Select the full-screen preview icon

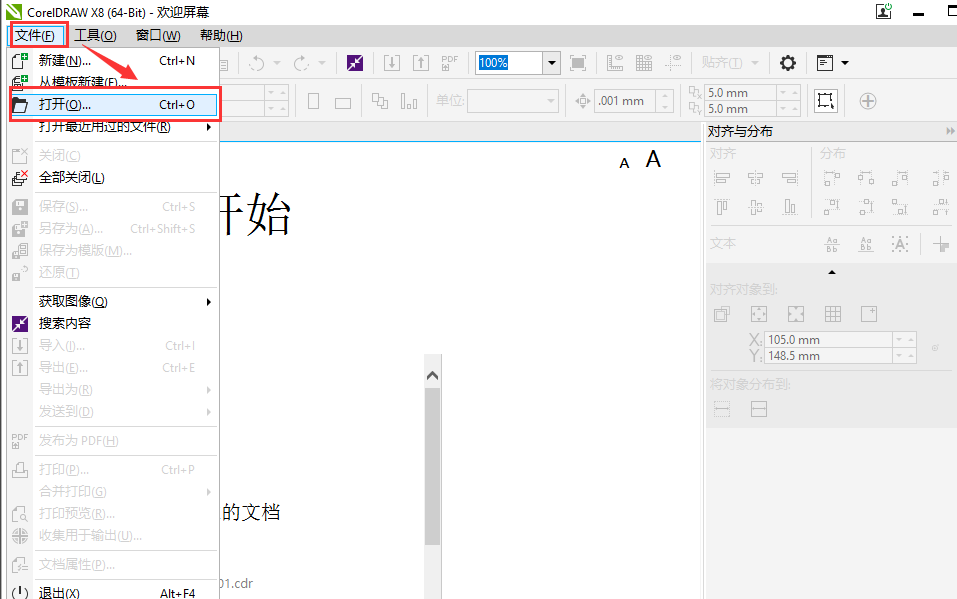[578, 62]
